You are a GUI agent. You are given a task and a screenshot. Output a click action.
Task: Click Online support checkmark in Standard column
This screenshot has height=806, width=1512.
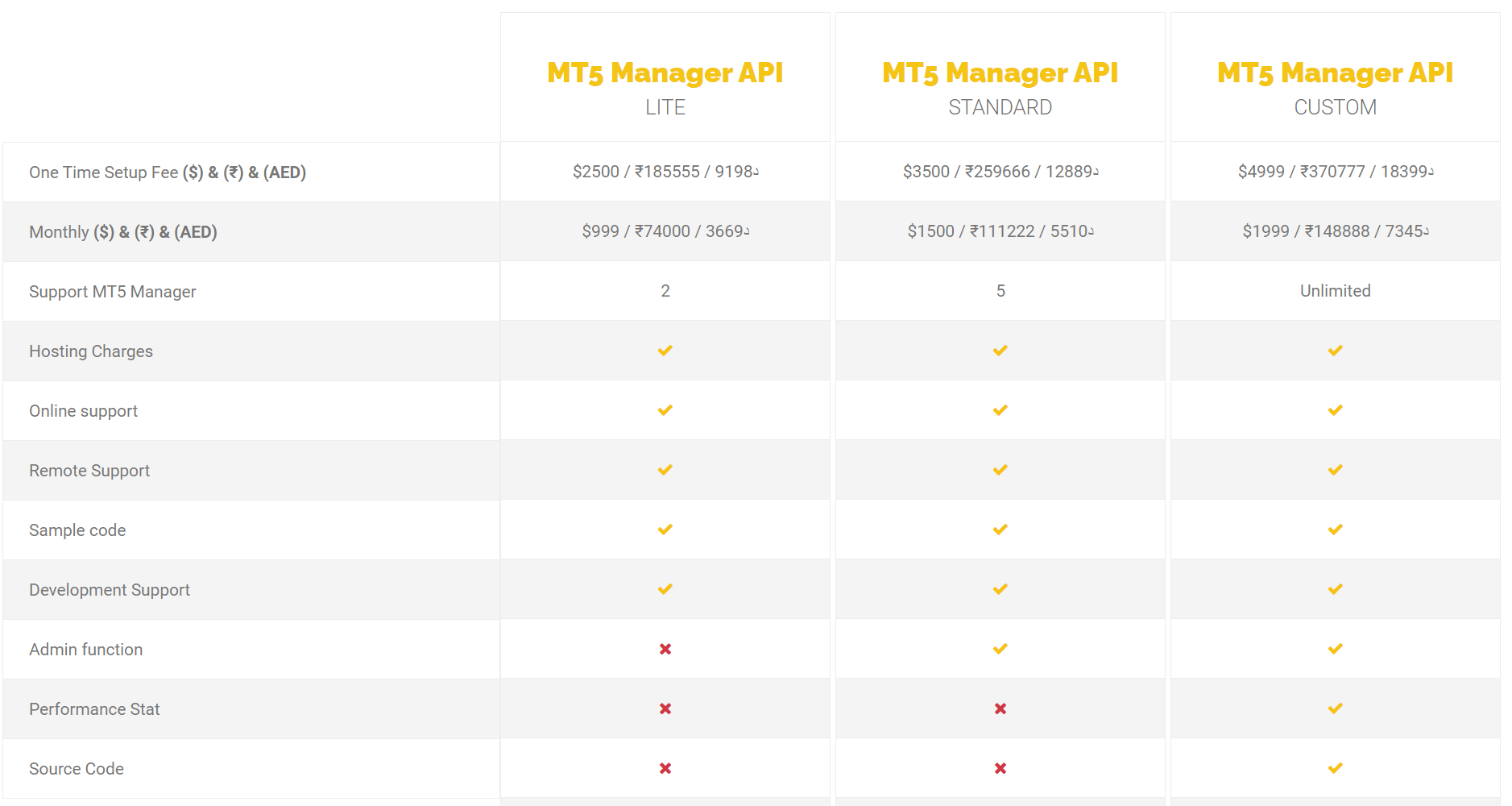(1000, 410)
